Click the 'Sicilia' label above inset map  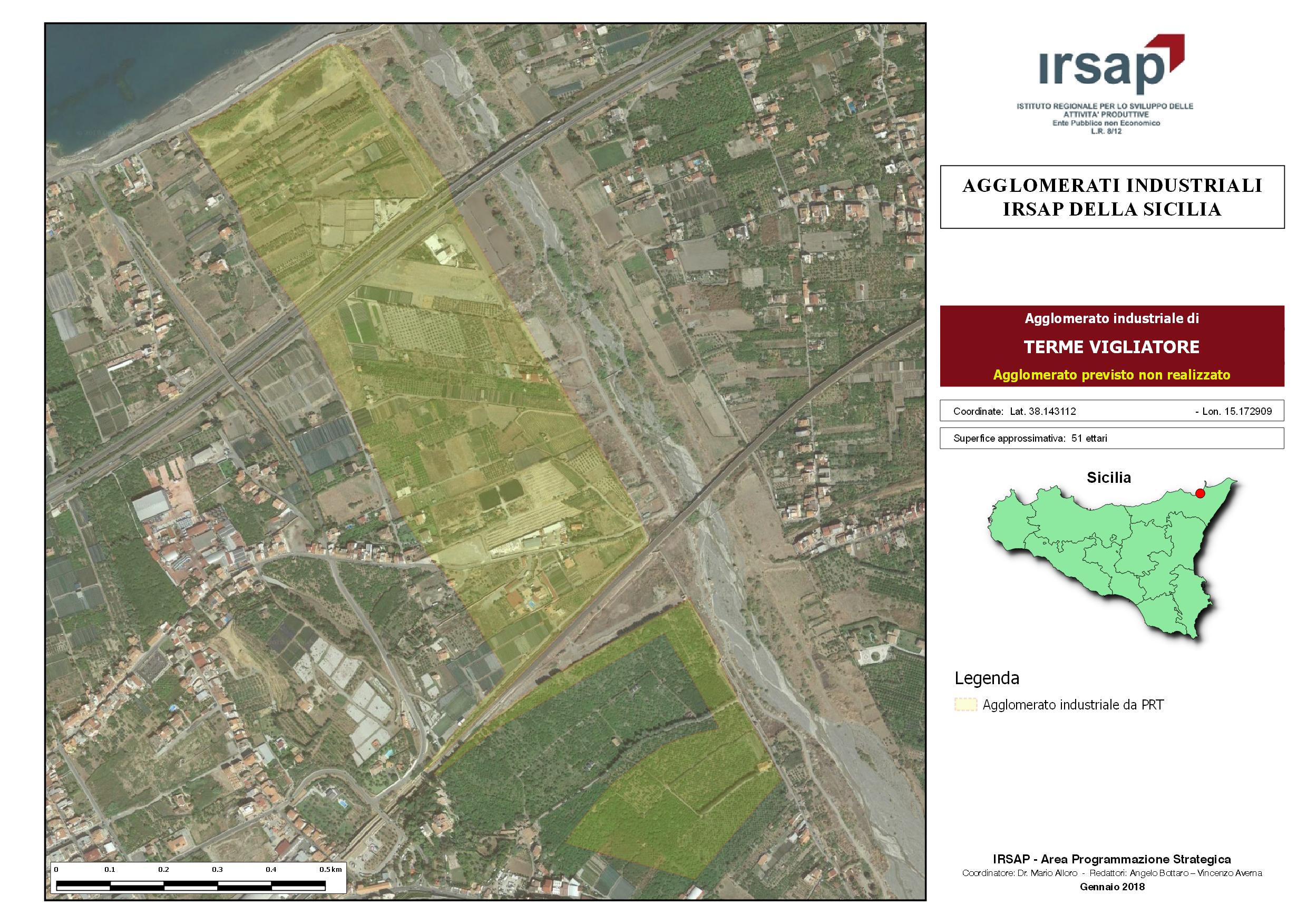coord(1108,477)
